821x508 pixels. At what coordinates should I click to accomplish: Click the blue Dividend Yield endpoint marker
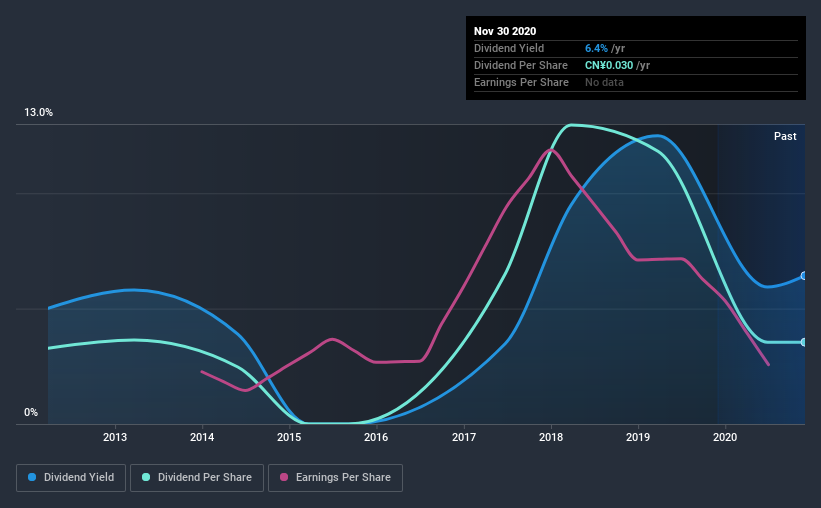coord(803,276)
